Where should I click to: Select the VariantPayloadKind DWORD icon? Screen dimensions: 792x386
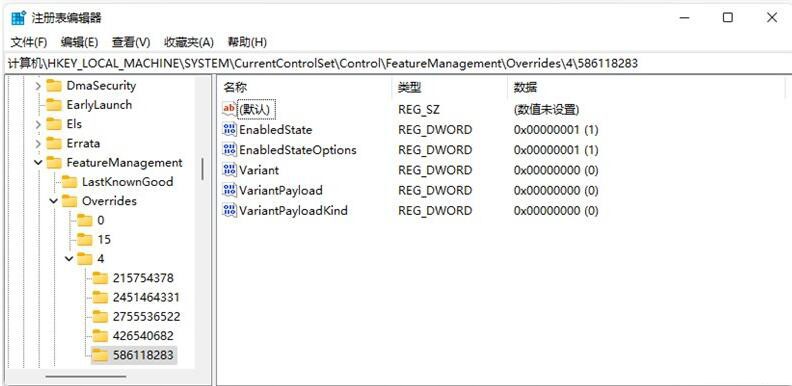pyautogui.click(x=229, y=210)
